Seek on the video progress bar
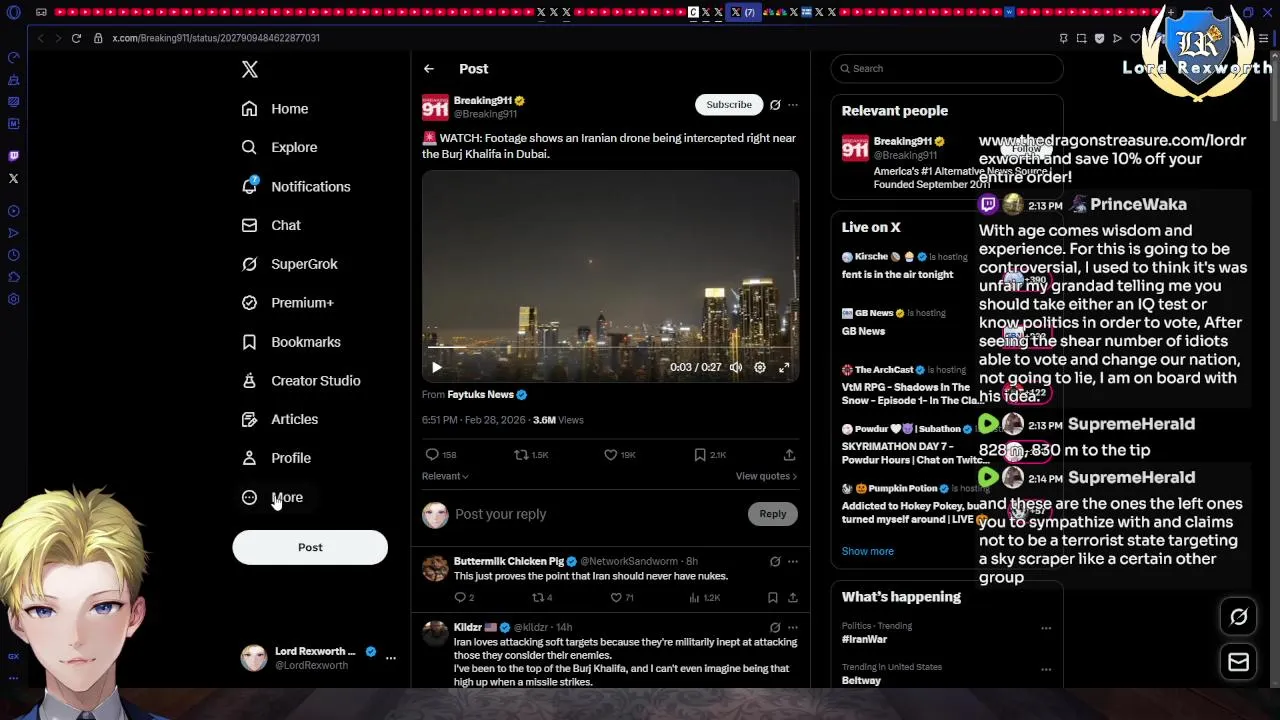The height and width of the screenshot is (720, 1280). 610,347
